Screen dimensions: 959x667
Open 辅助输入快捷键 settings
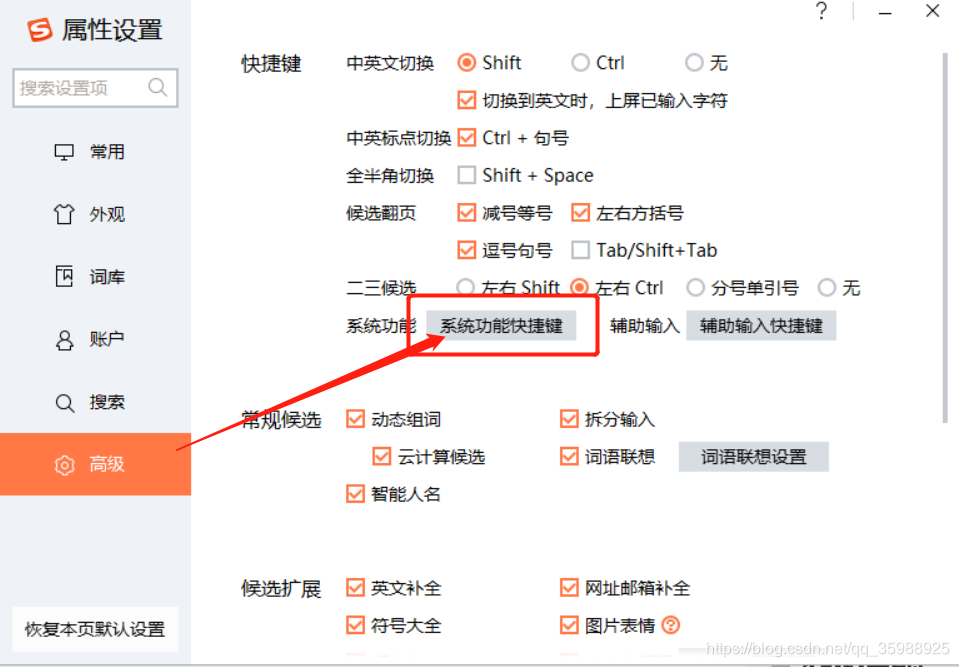[x=761, y=325]
